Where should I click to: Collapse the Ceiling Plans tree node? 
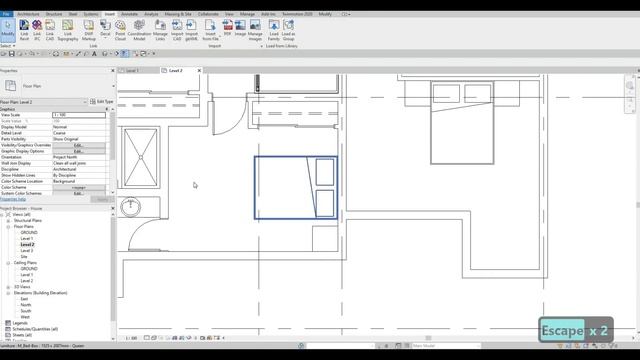click(8, 263)
